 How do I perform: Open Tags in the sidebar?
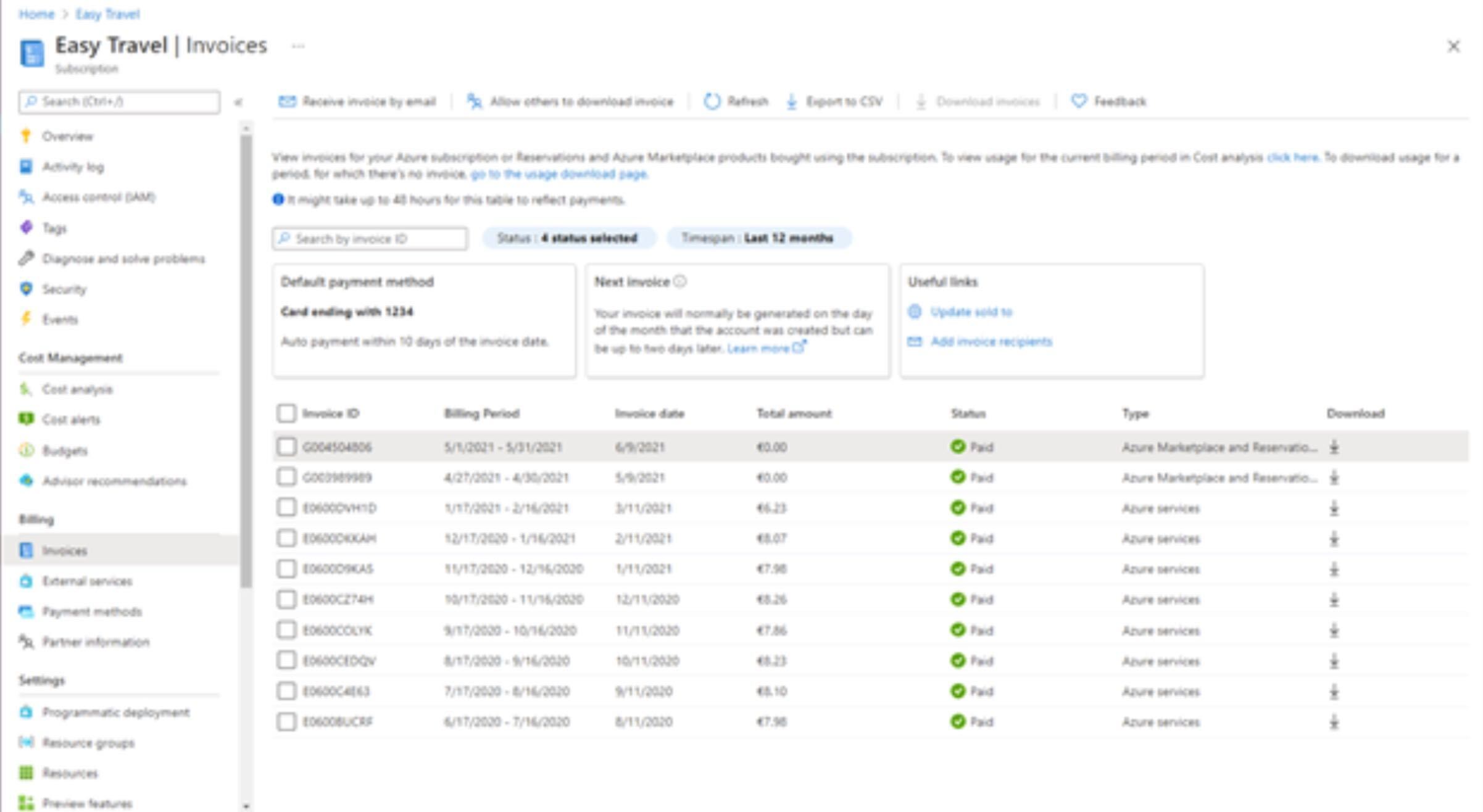(x=54, y=228)
